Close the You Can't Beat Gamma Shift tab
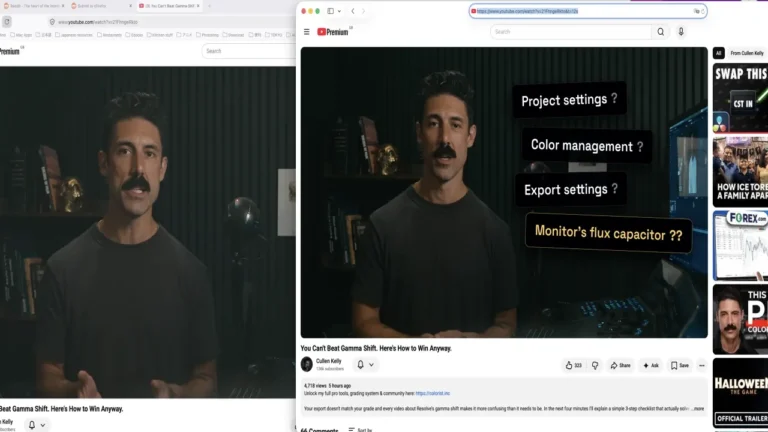This screenshot has height=432, width=768. pos(198,6)
